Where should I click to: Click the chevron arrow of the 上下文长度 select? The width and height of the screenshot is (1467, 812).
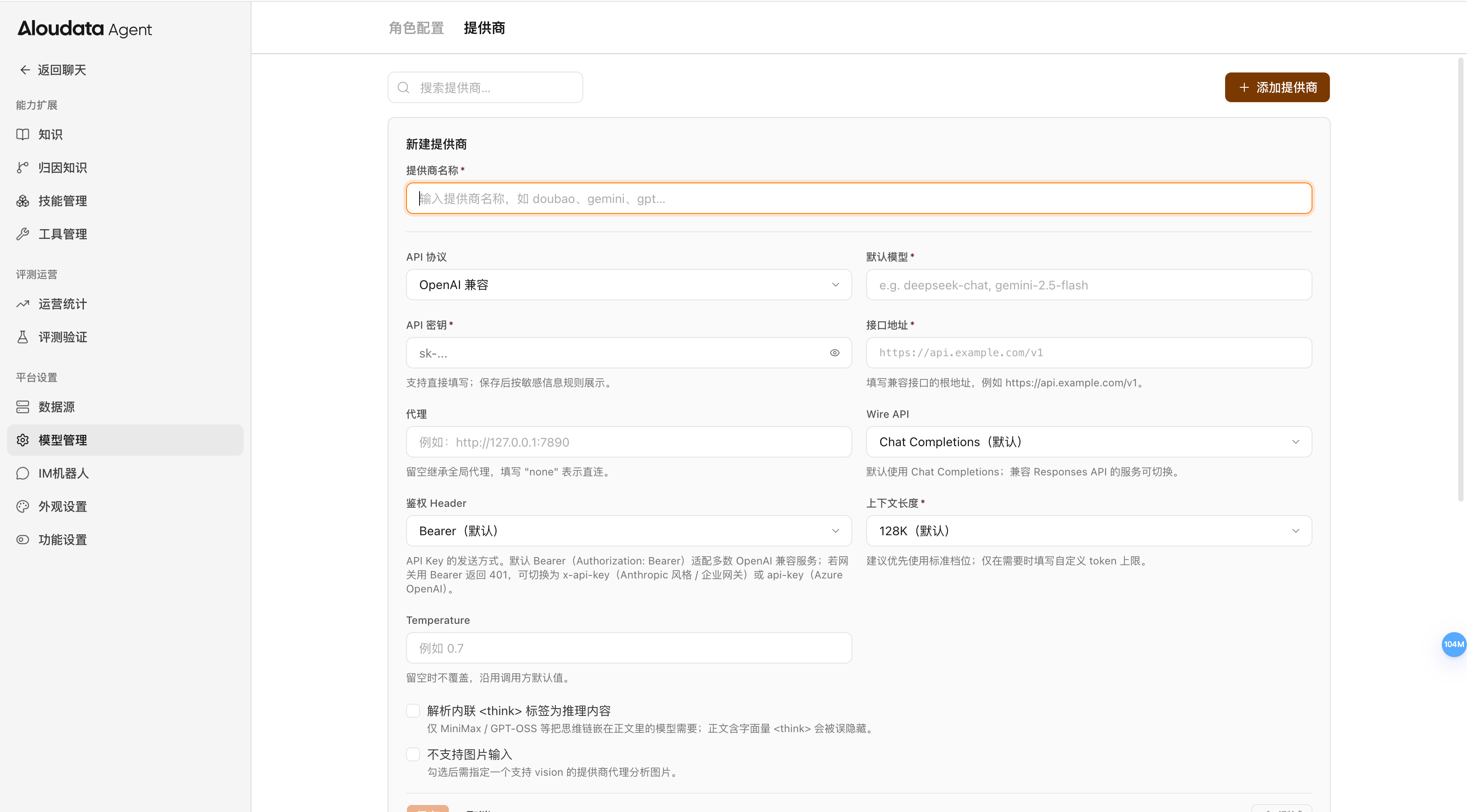(1295, 531)
